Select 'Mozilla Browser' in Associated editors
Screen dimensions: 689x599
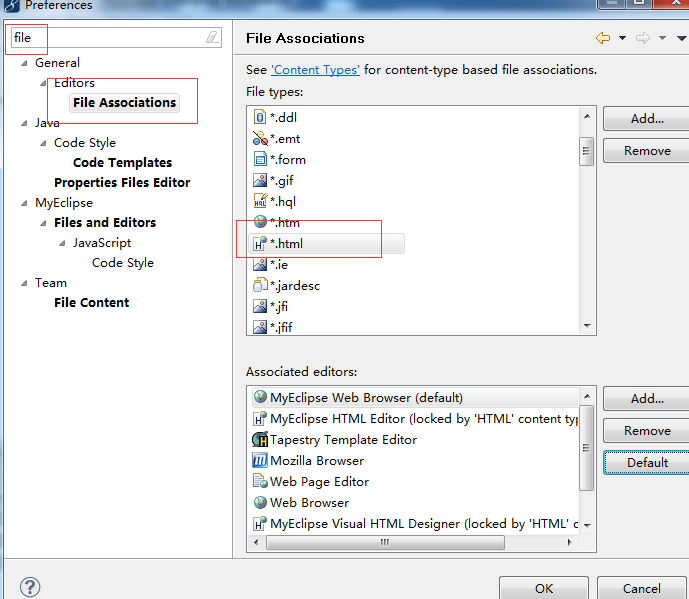click(x=317, y=460)
